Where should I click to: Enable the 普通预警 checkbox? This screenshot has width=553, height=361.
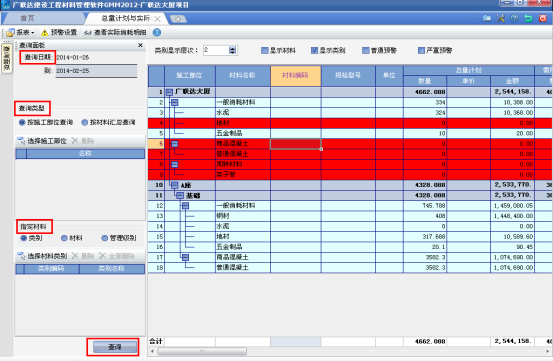[x=366, y=50]
